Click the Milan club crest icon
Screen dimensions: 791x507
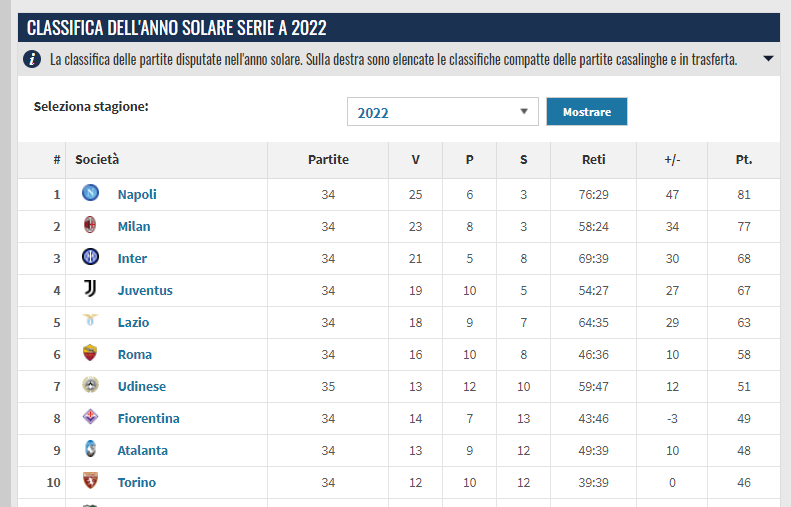[90, 224]
